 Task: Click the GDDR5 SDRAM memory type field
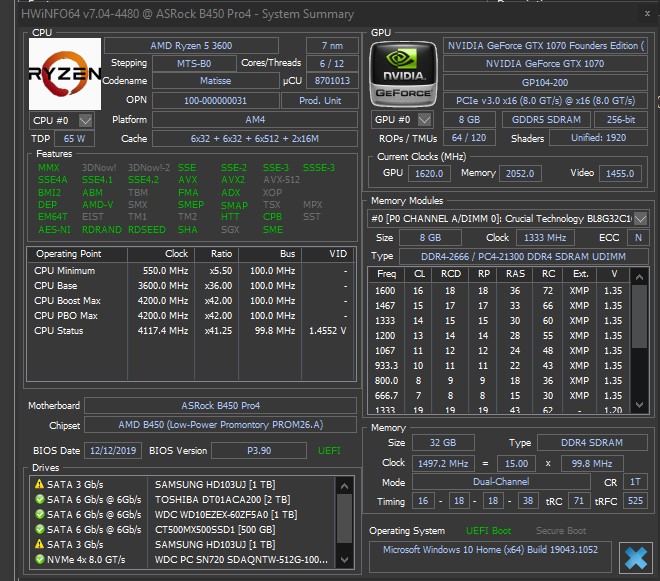click(x=546, y=120)
